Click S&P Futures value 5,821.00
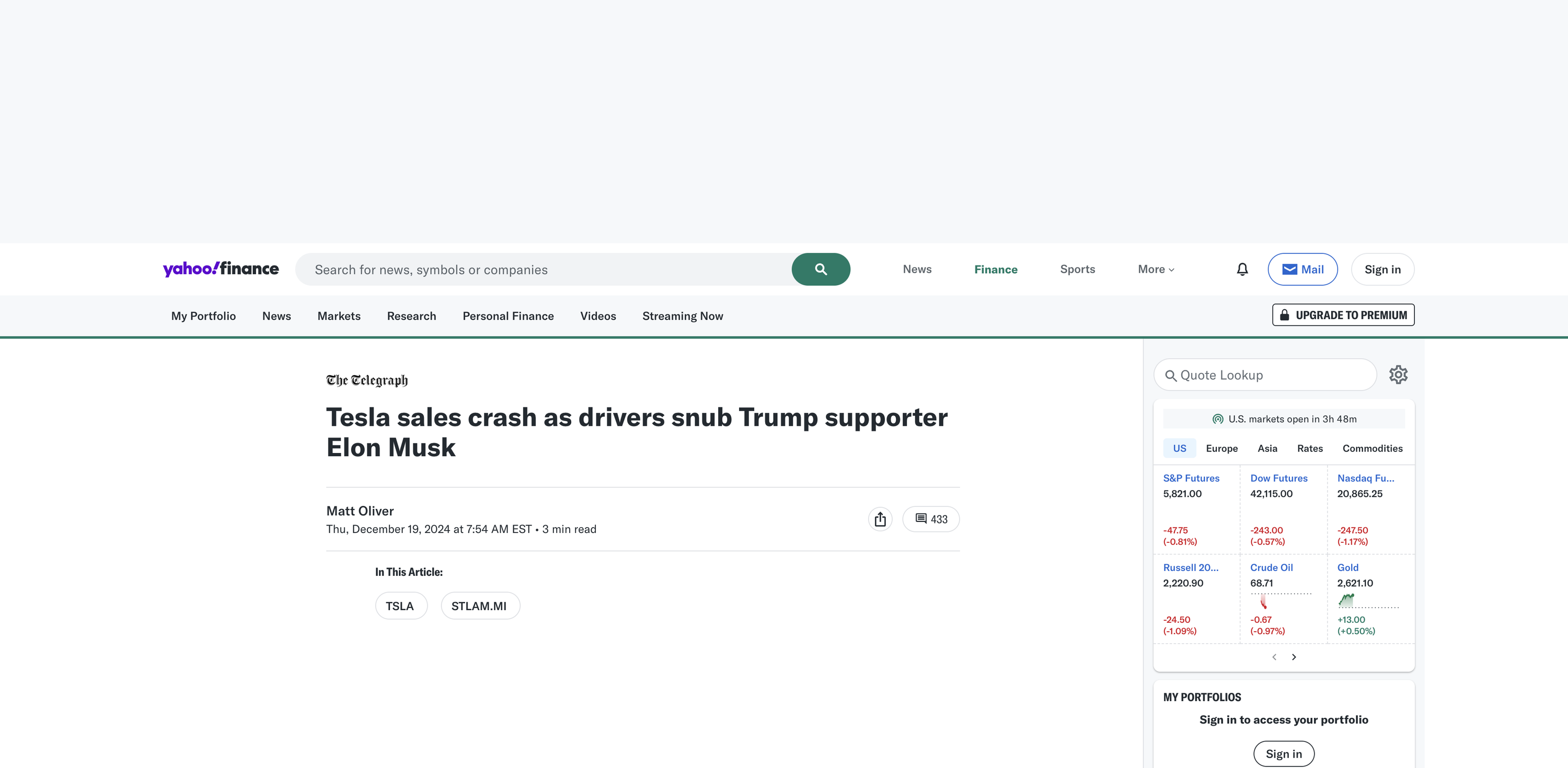Image resolution: width=1568 pixels, height=768 pixels. click(x=1181, y=494)
